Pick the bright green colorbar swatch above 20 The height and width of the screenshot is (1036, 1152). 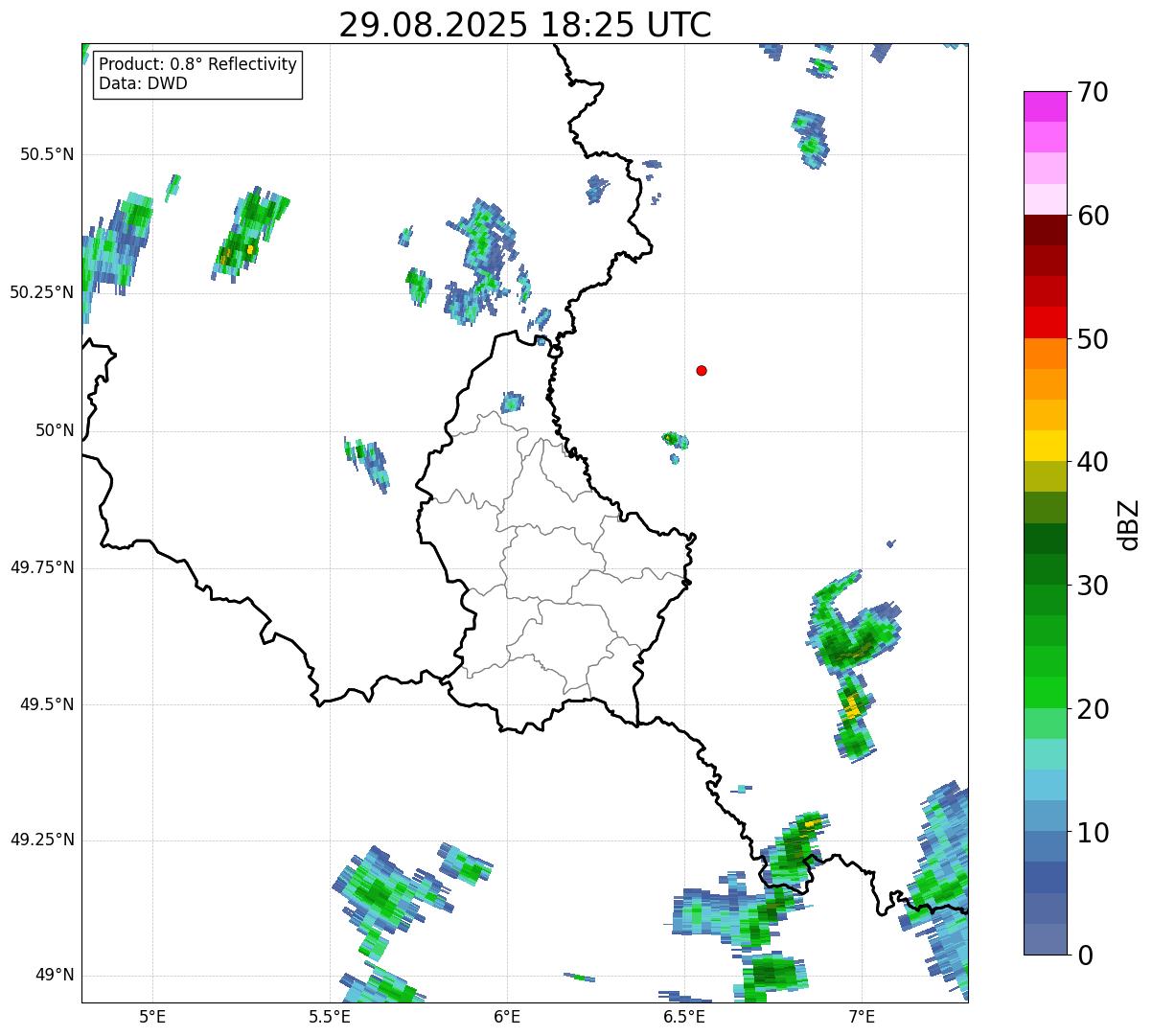point(1045,692)
